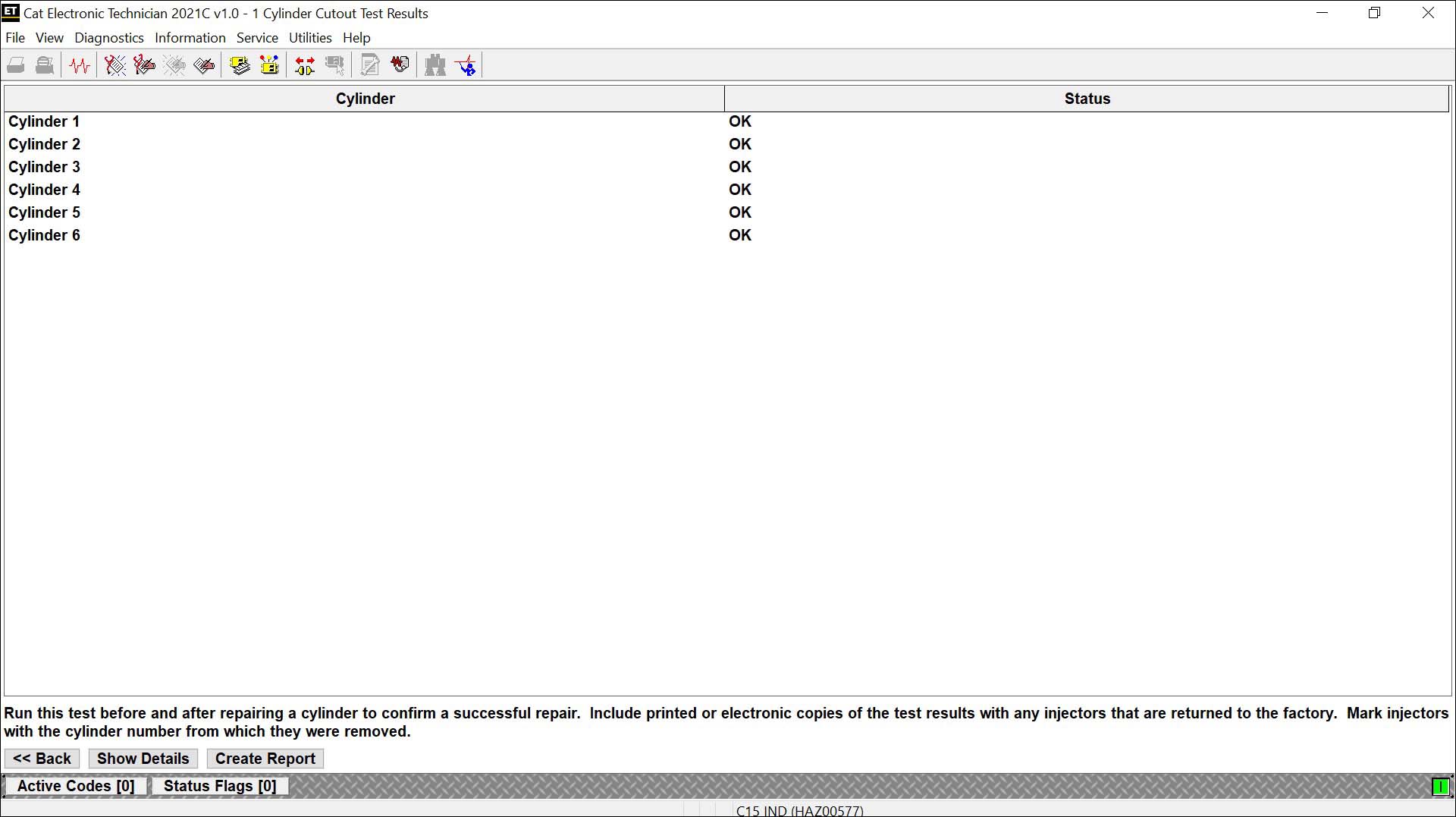Open the Utilities menu
The height and width of the screenshot is (817, 1456).
tap(309, 37)
